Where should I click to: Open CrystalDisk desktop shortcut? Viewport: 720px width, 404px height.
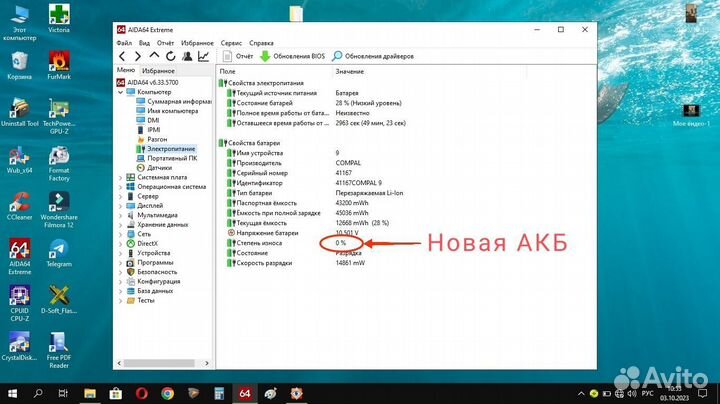coord(19,346)
